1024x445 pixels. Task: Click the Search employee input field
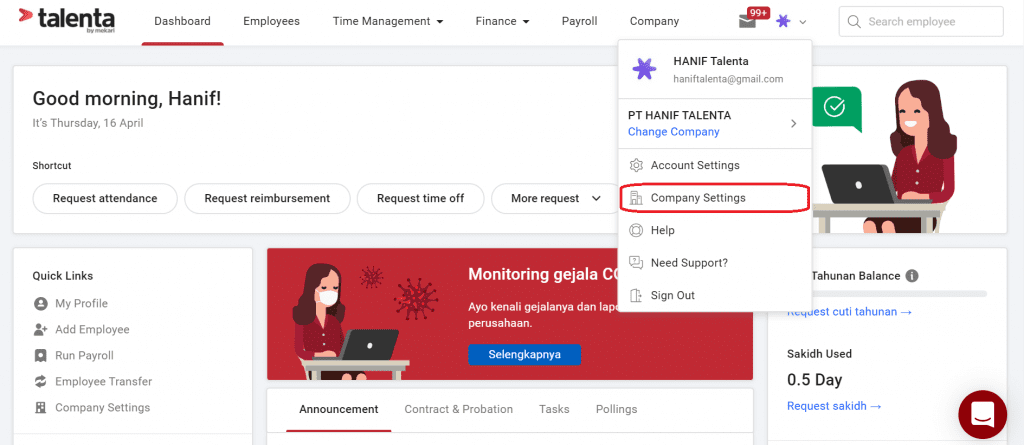[921, 22]
